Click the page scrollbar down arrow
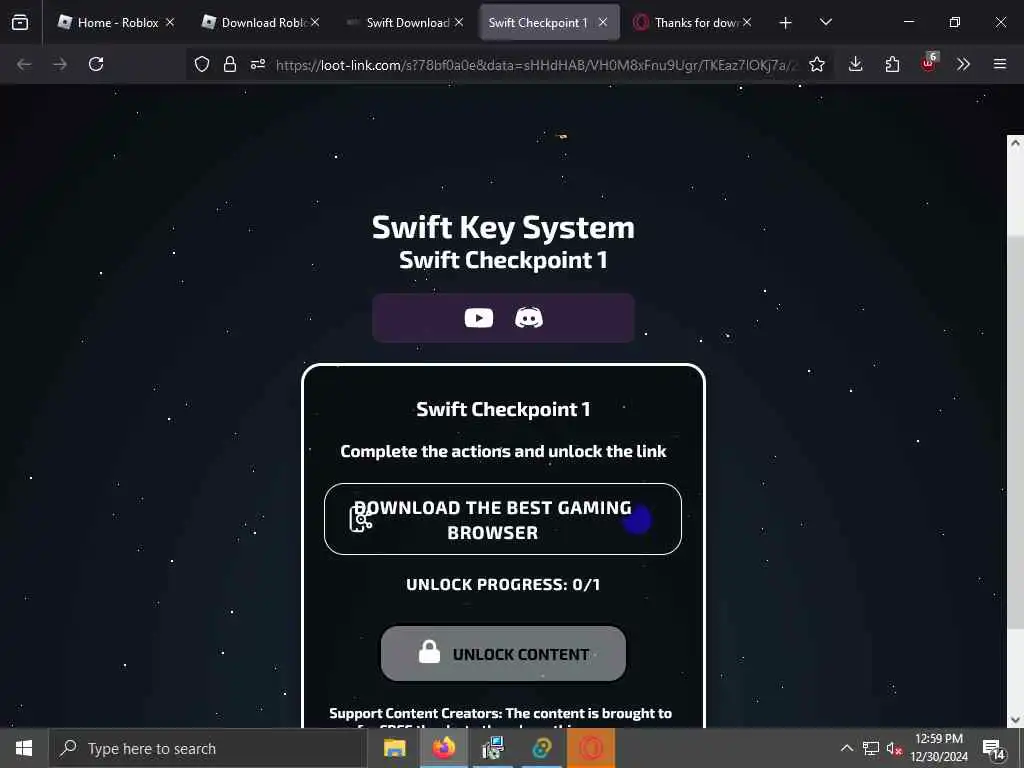The height and width of the screenshot is (768, 1024). click(1015, 720)
